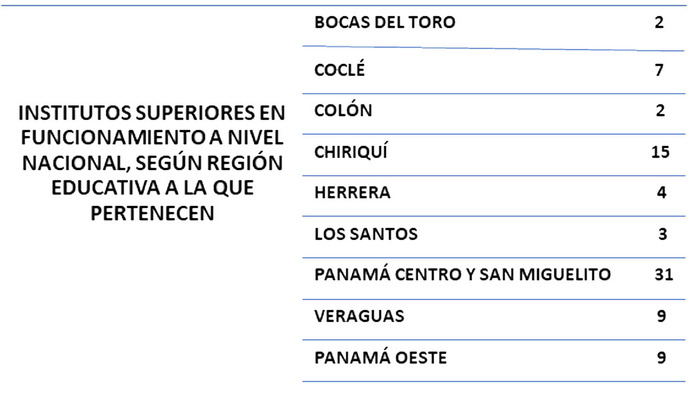Click the INSTITUTOS SUPERIORES heading line

coord(152,113)
